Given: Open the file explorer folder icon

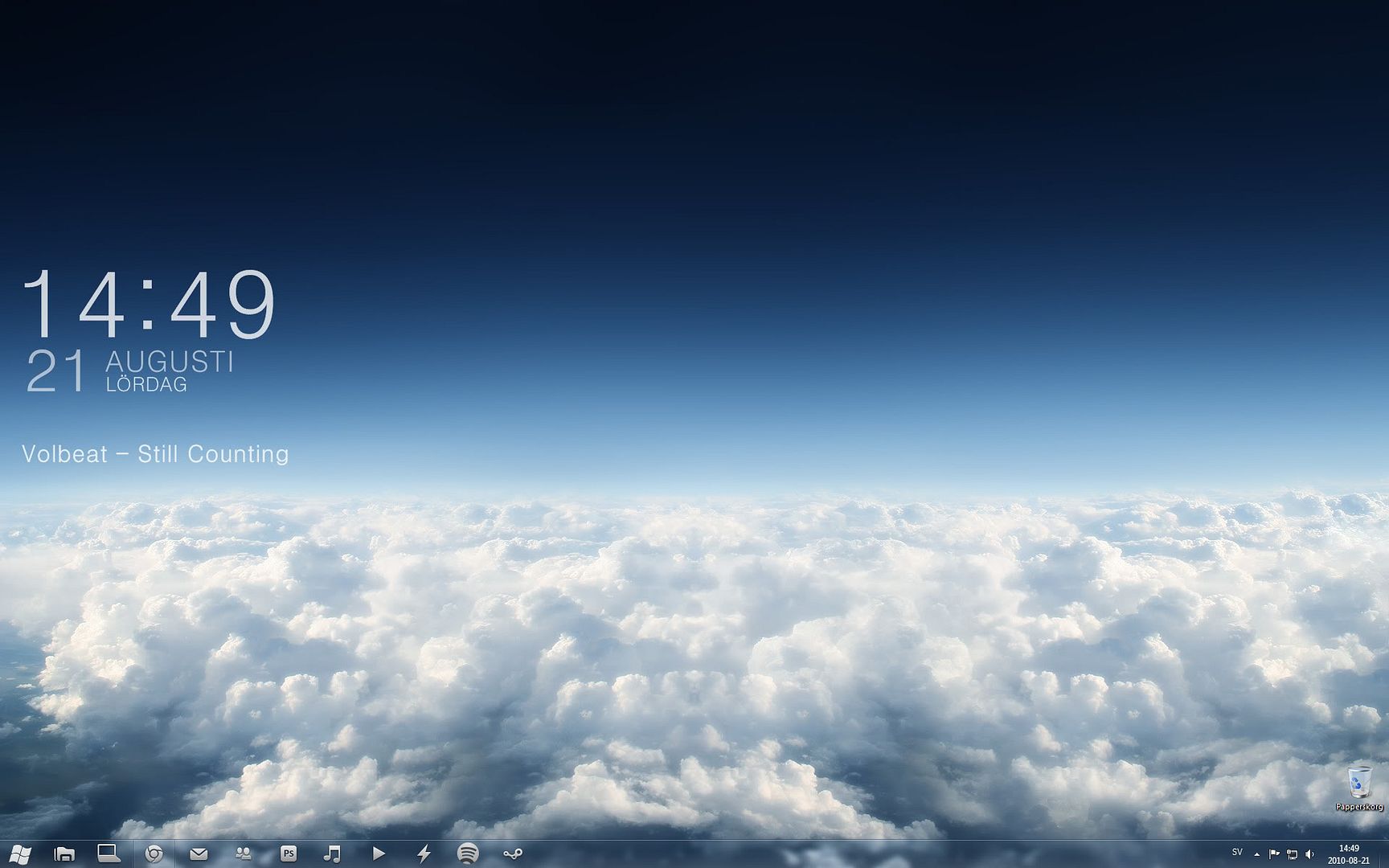Looking at the screenshot, I should (x=64, y=854).
